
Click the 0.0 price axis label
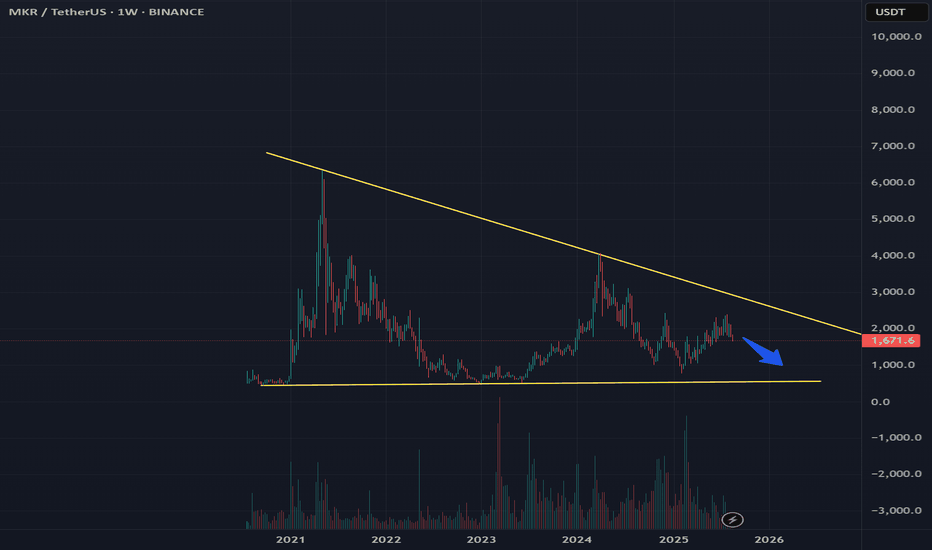tap(880, 402)
